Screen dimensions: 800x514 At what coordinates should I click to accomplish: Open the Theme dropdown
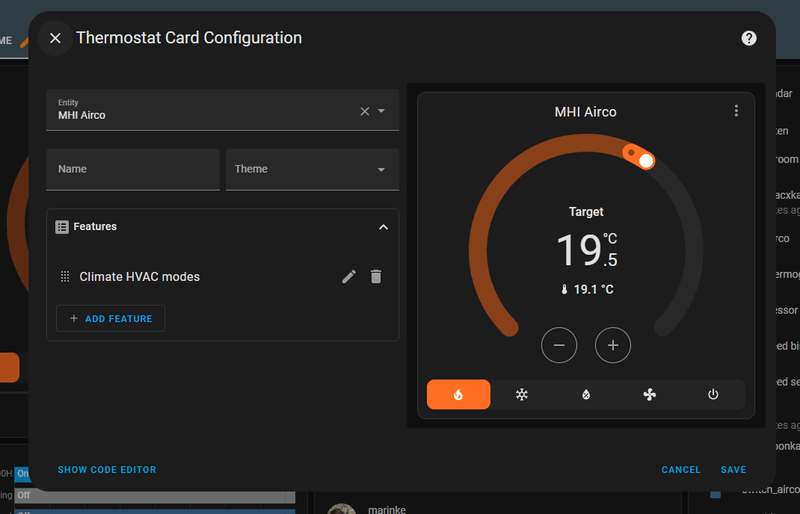pyautogui.click(x=312, y=169)
